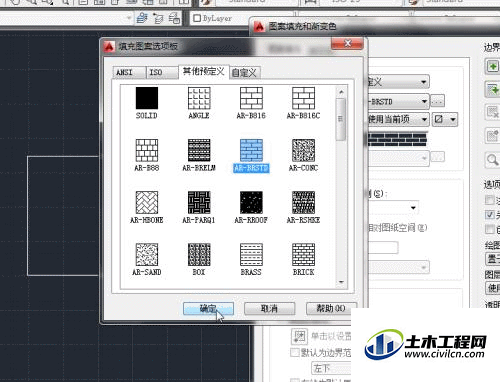Toggle the checked checkbox under 选项
Image resolution: width=500 pixels, height=382 pixels.
point(490,215)
